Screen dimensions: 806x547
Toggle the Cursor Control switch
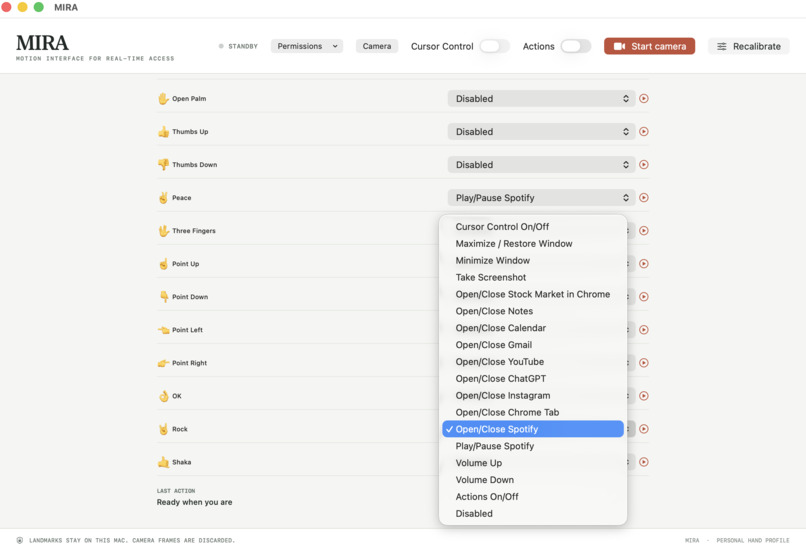tap(494, 46)
